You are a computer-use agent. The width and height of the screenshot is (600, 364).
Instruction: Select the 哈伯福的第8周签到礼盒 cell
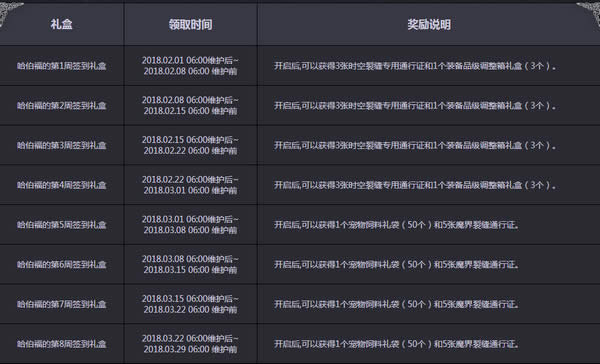pos(62,344)
